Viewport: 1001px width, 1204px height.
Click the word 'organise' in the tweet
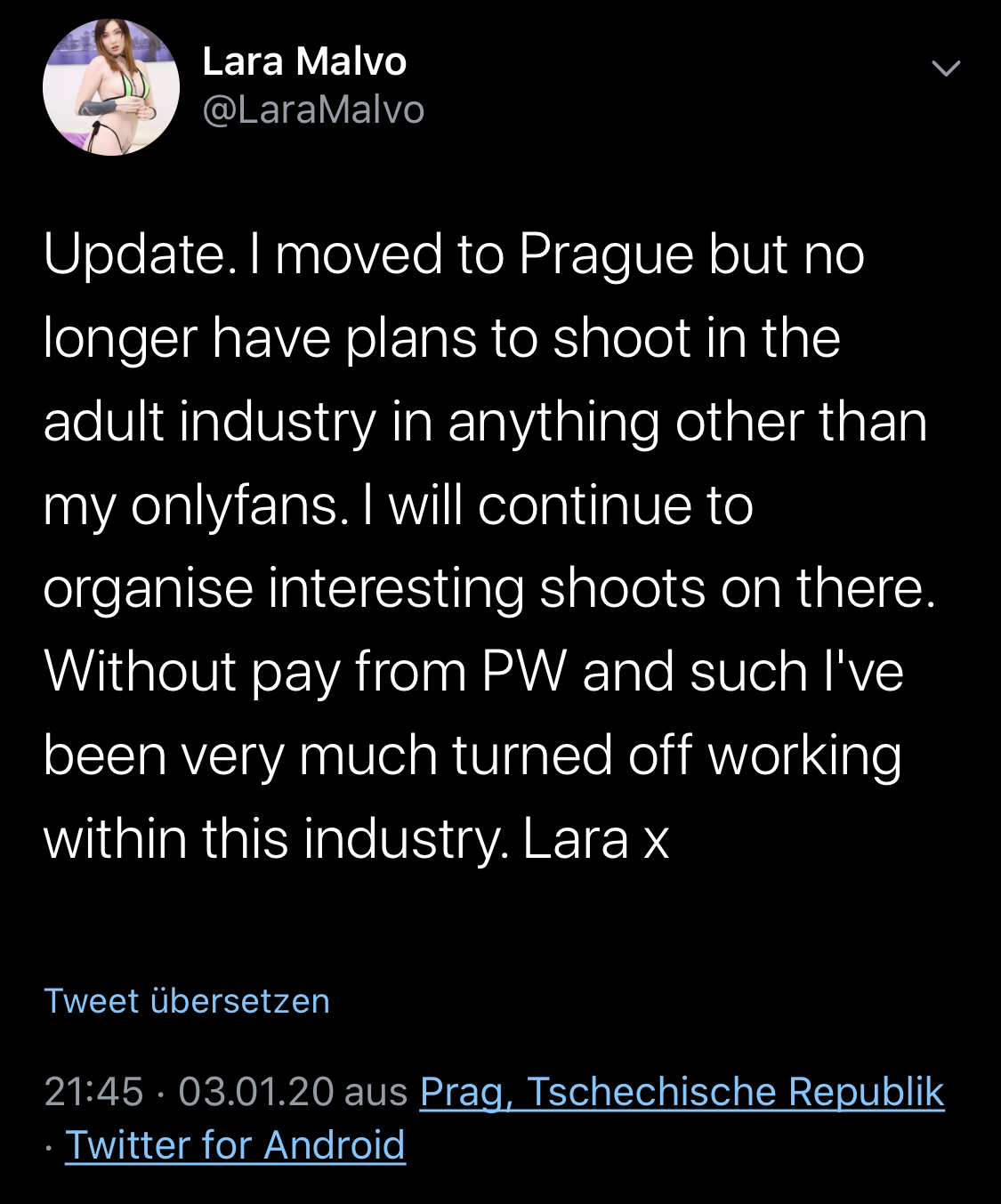pos(148,589)
